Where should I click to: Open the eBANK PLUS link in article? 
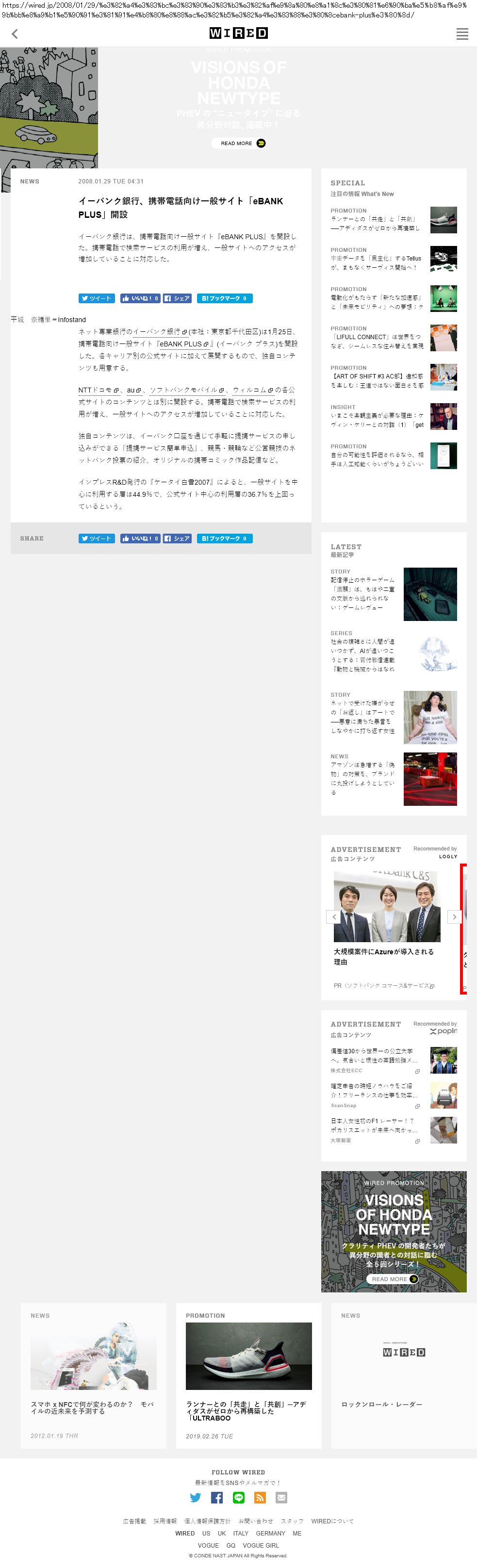point(184,344)
